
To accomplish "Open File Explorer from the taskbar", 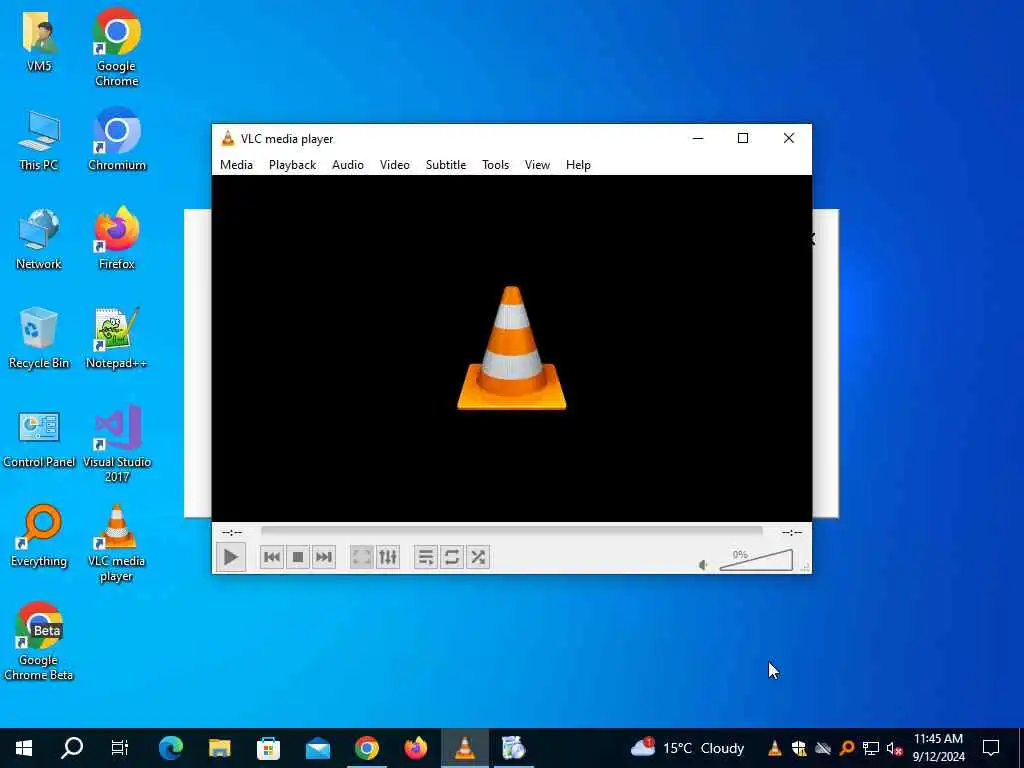I will (x=219, y=748).
